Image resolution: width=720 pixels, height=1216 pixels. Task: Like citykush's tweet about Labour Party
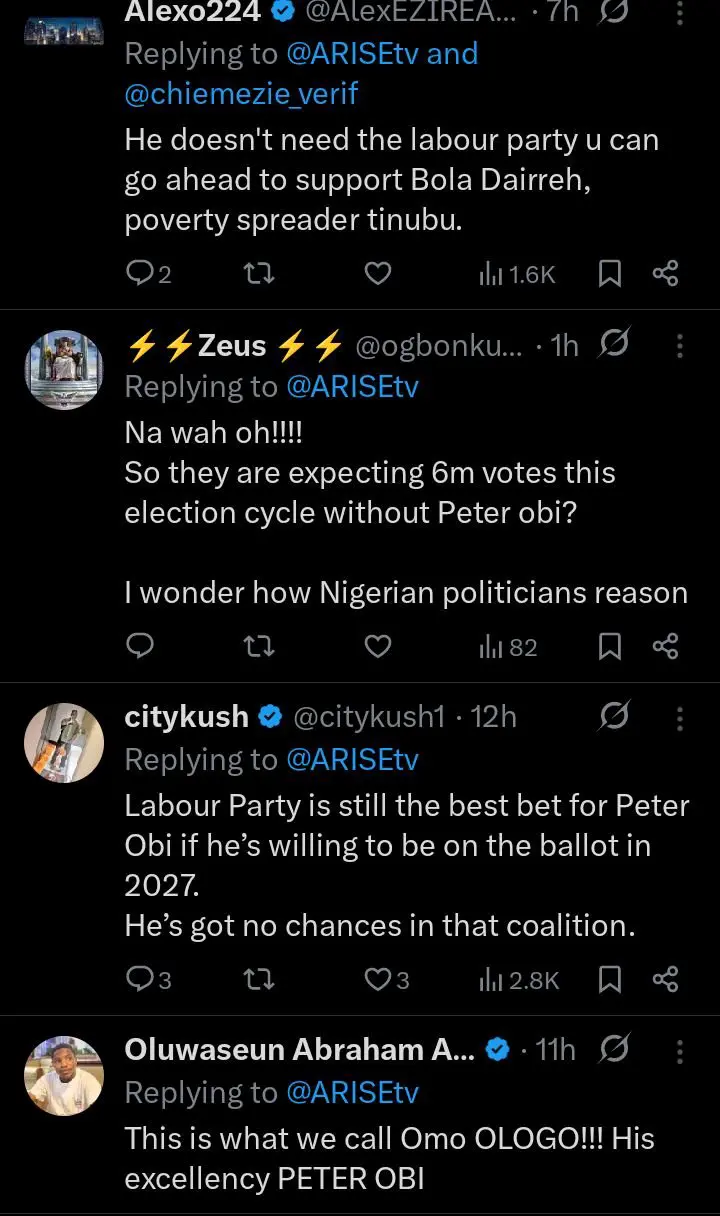[377, 979]
